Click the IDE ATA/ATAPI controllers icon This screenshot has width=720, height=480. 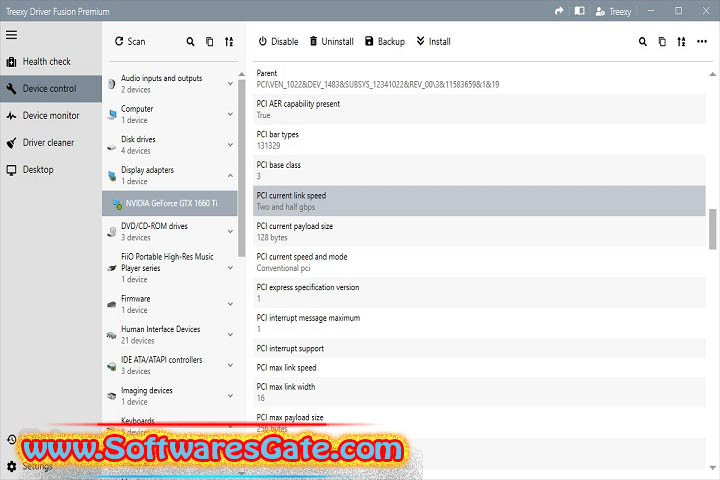[x=112, y=366]
